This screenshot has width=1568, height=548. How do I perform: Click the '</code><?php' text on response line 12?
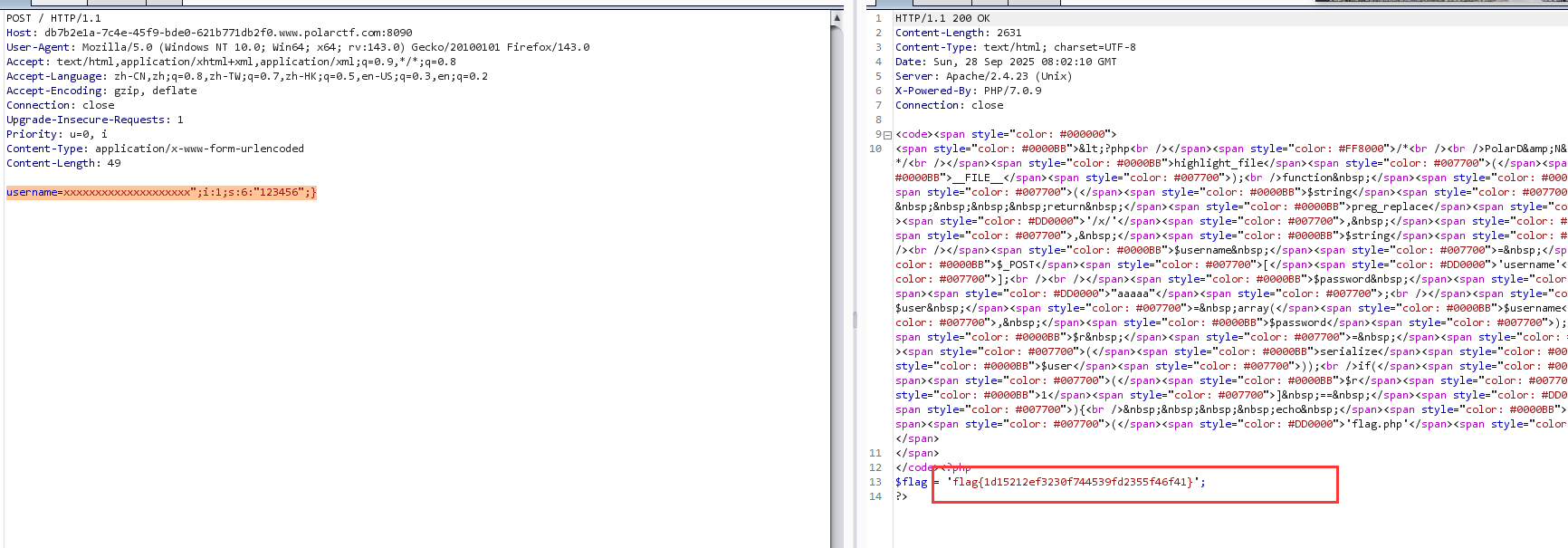932,467
